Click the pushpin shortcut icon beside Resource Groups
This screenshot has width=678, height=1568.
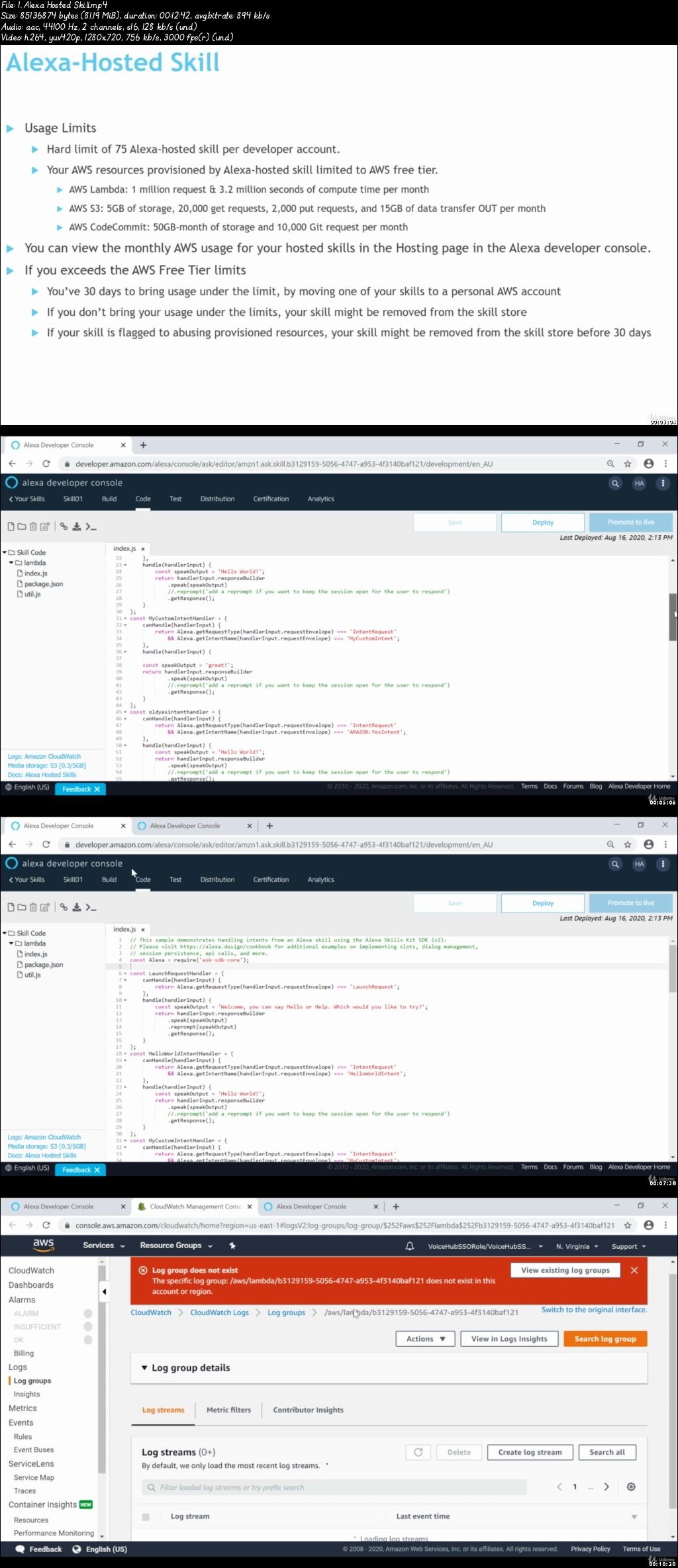click(x=232, y=1246)
